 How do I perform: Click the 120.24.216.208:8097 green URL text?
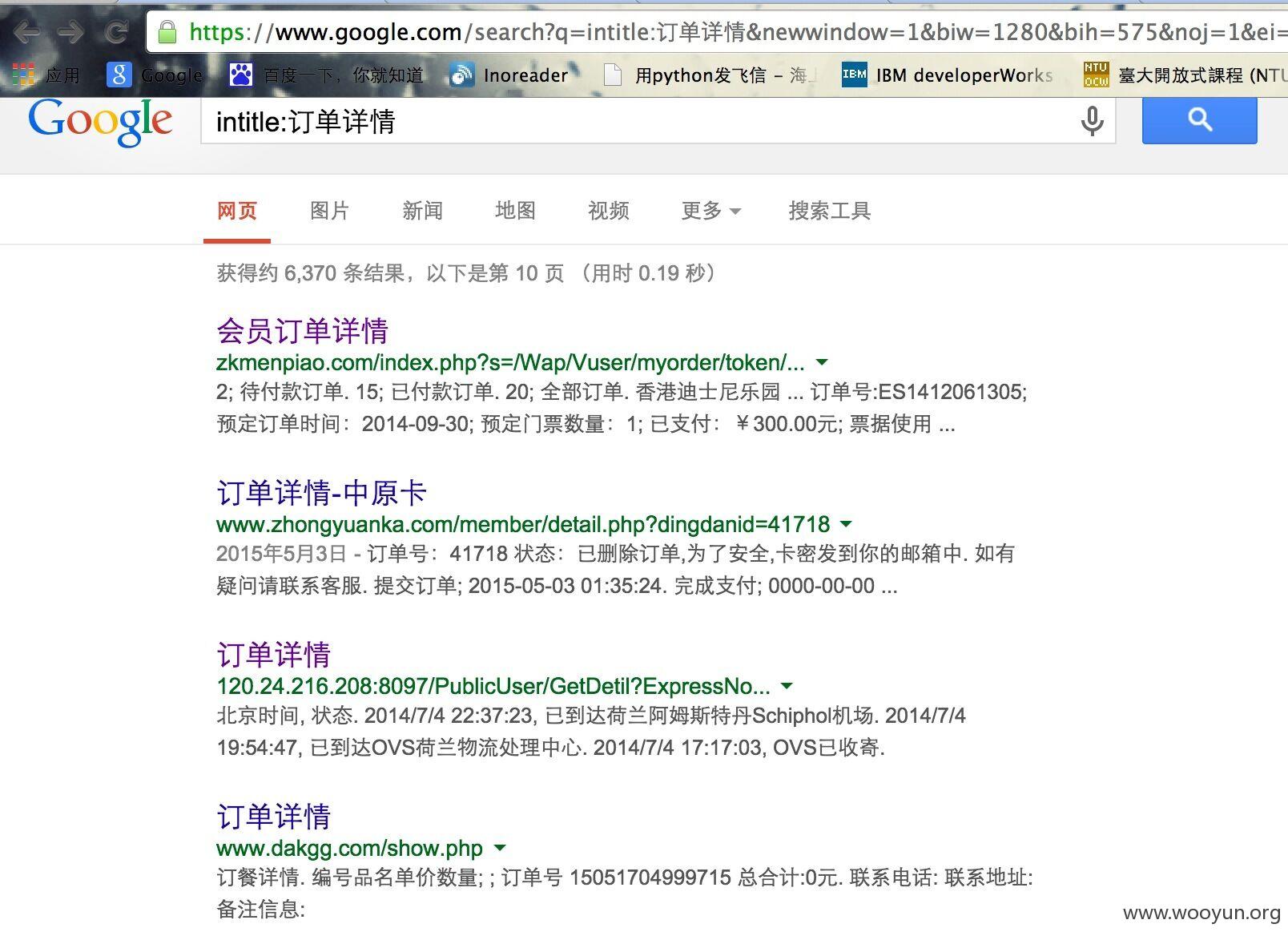coord(493,686)
